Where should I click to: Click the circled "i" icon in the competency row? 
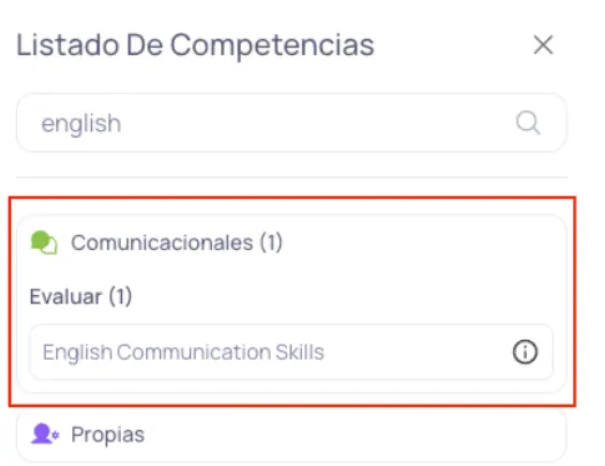click(525, 352)
